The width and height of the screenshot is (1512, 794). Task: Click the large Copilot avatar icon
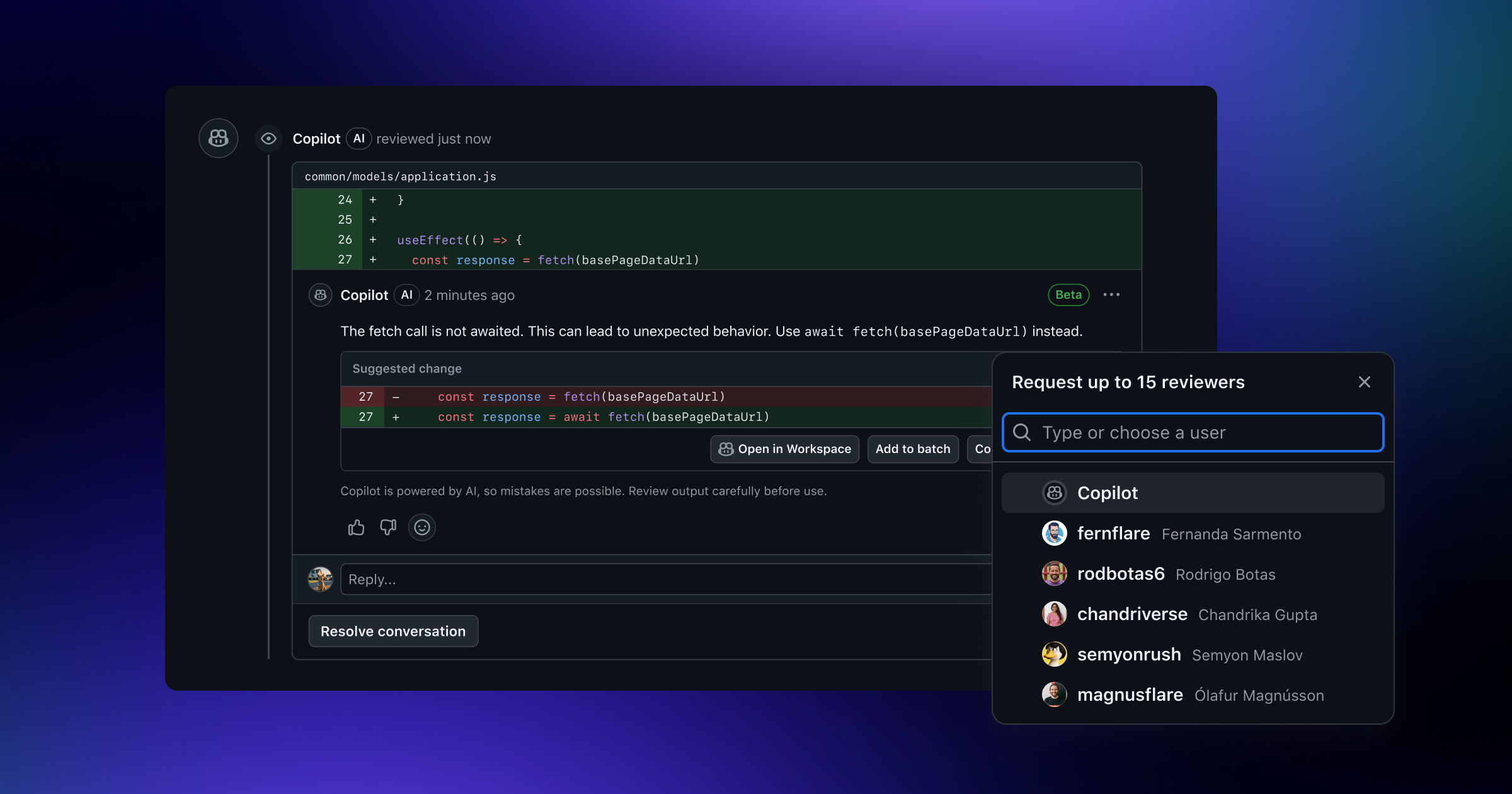point(218,138)
